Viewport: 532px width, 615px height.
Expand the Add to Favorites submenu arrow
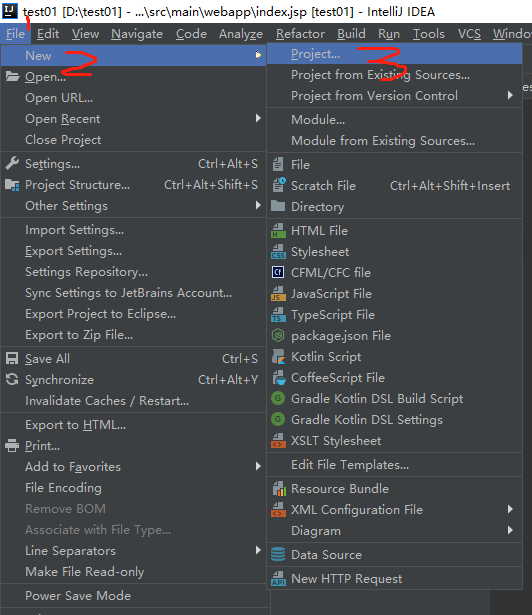pos(258,466)
